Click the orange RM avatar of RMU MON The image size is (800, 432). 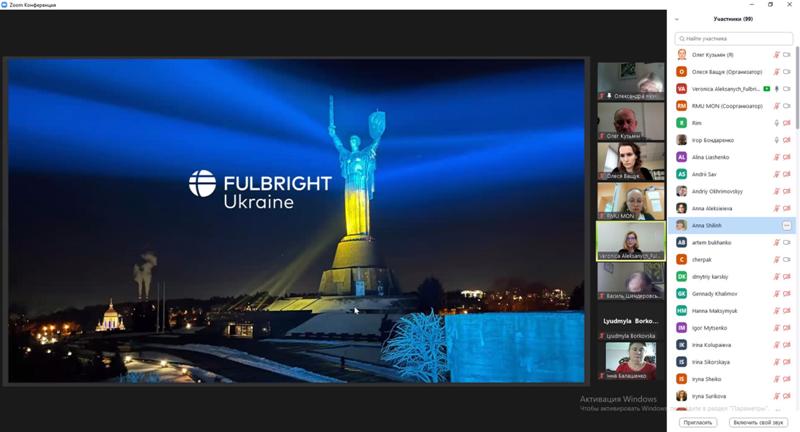(x=682, y=106)
